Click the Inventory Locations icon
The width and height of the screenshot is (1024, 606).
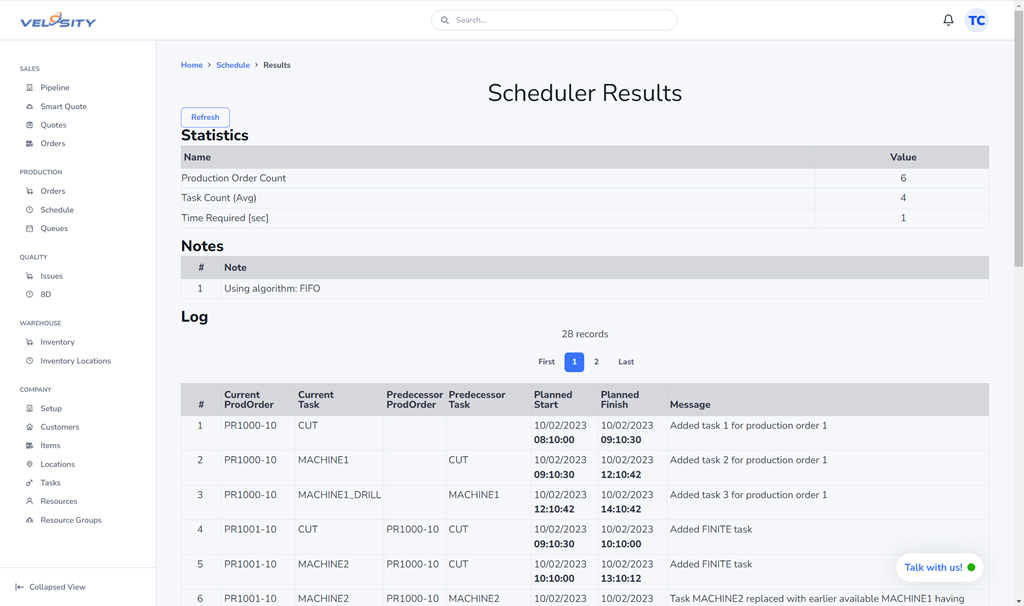tap(29, 361)
